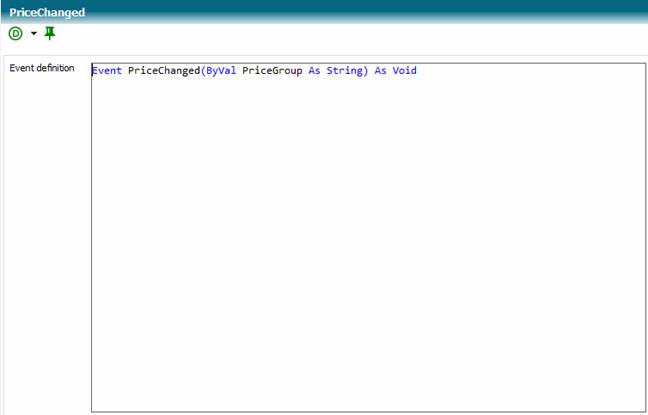Click the 'ByVal' keyword in the code
Screen dimensions: 648x415
(x=221, y=71)
